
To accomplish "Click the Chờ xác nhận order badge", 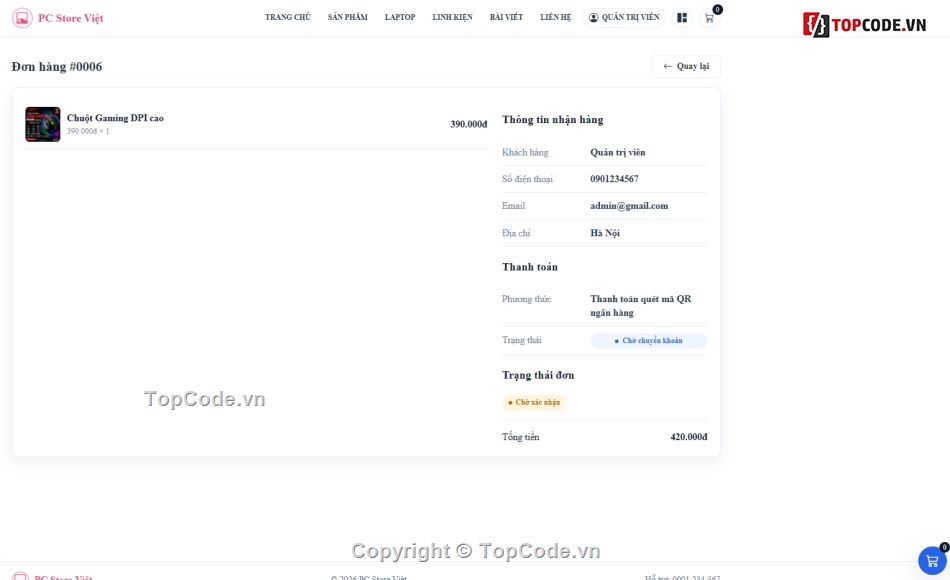I will click(x=534, y=402).
